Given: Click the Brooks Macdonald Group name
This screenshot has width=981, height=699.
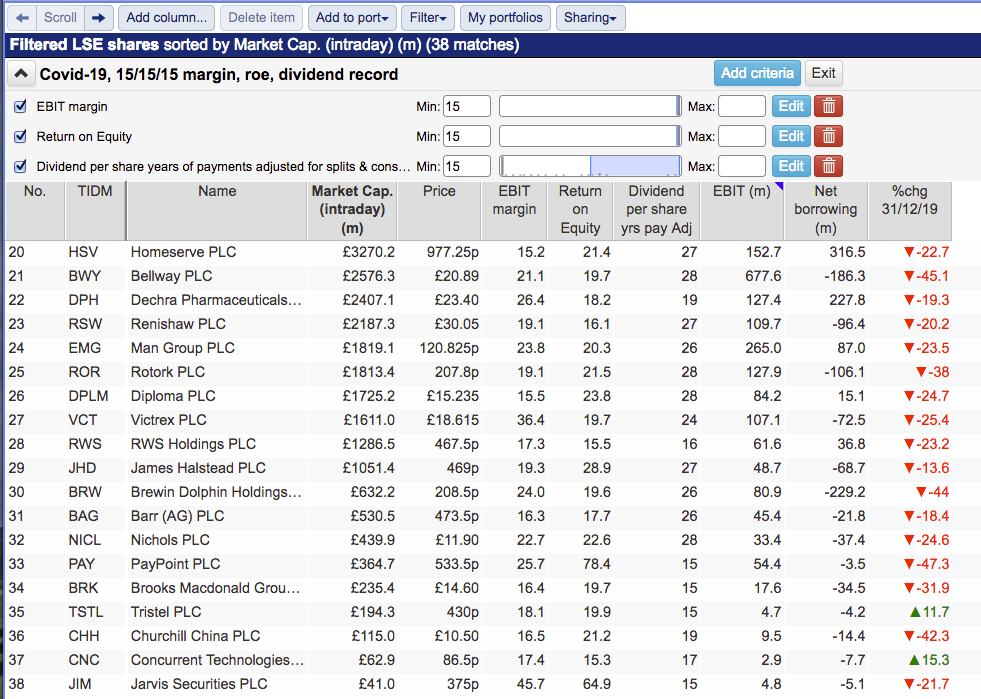Looking at the screenshot, I should (216, 588).
